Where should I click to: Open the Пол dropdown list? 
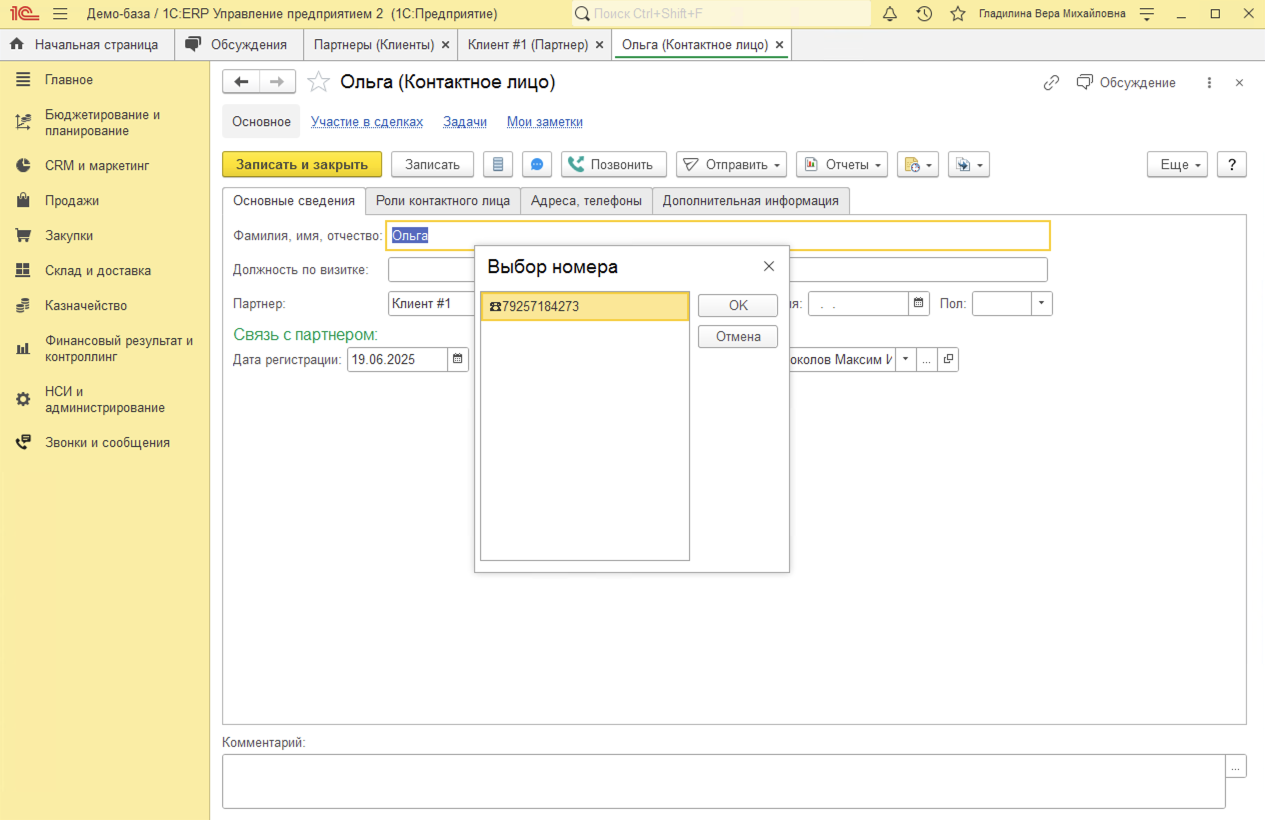tap(1042, 303)
